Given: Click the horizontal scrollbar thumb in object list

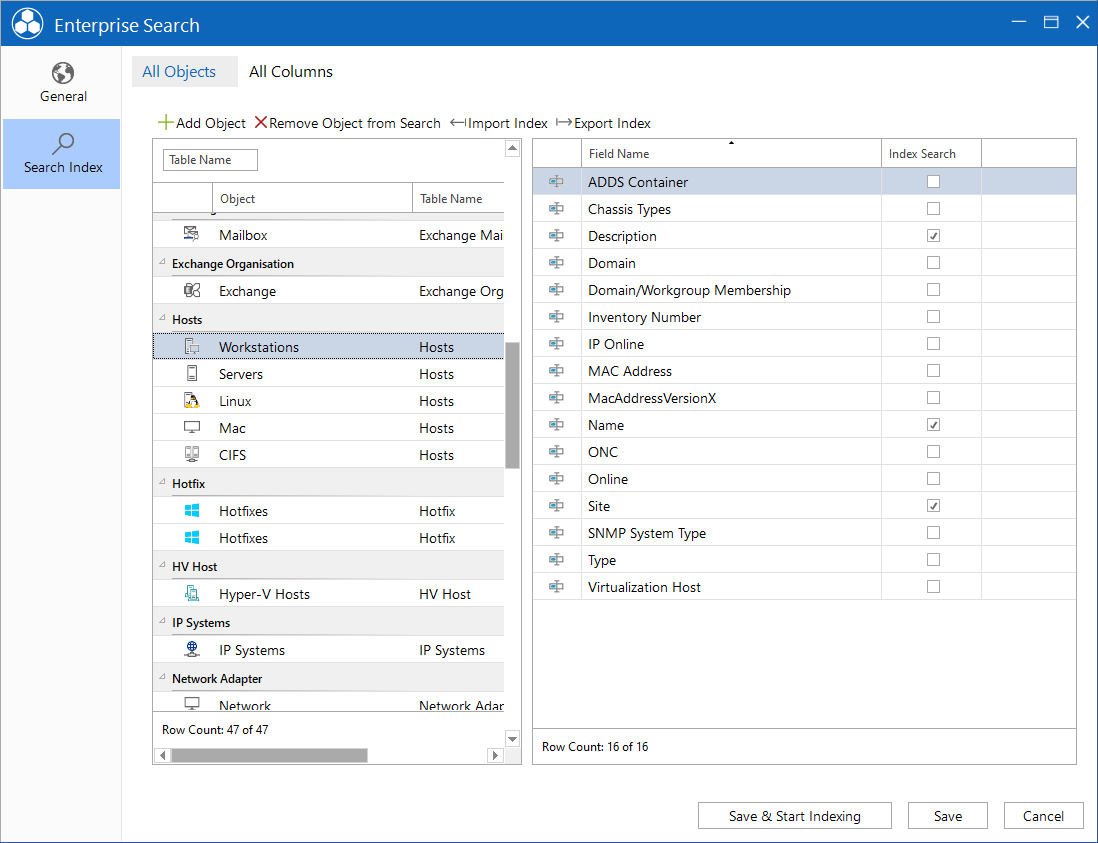Looking at the screenshot, I should tap(270, 755).
